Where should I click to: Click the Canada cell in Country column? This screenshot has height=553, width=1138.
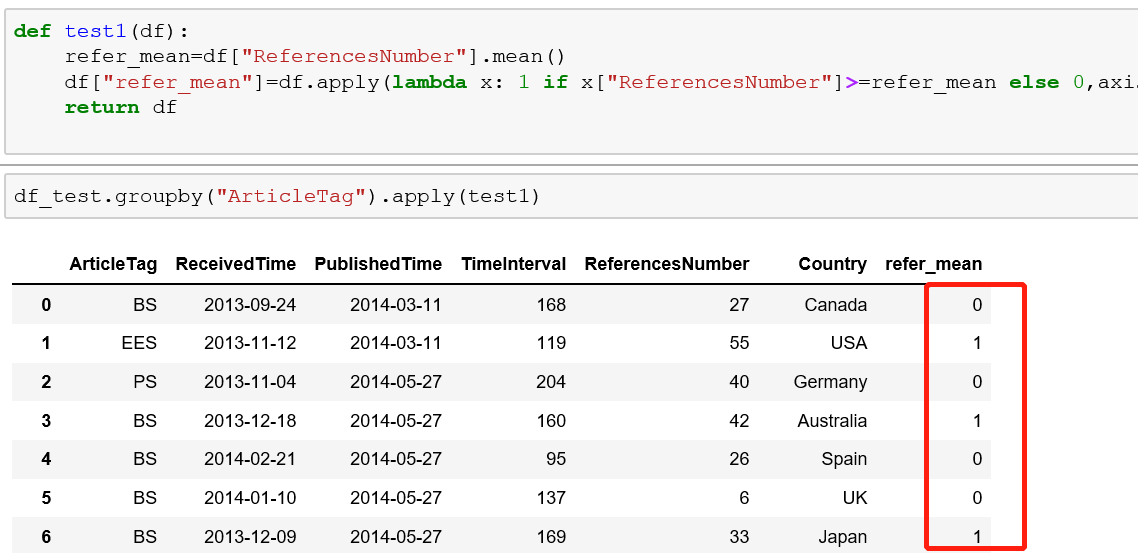[x=835, y=304]
